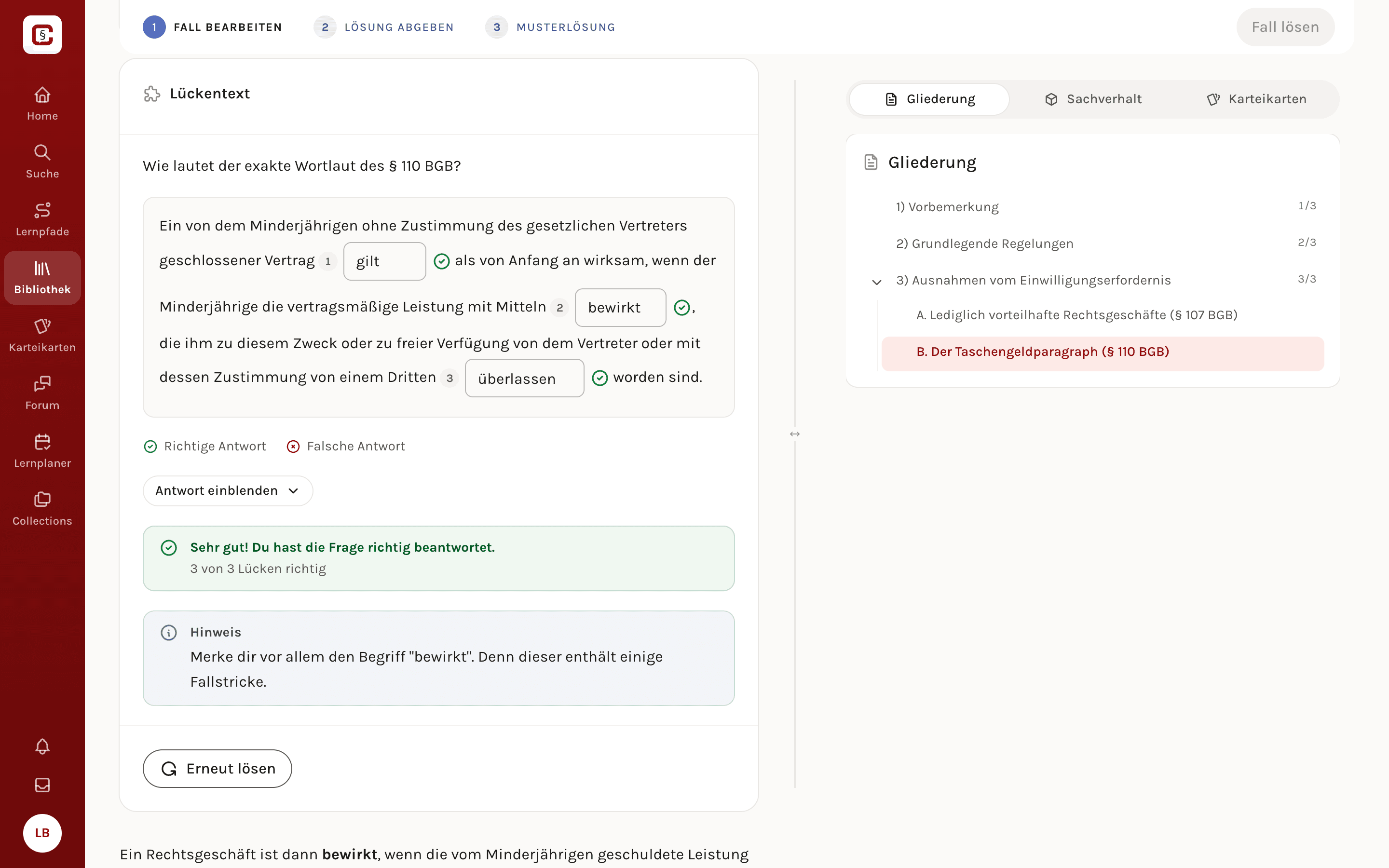Screen dimensions: 1389x868
Task: Select step 3 Musterlösung
Action: click(550, 27)
